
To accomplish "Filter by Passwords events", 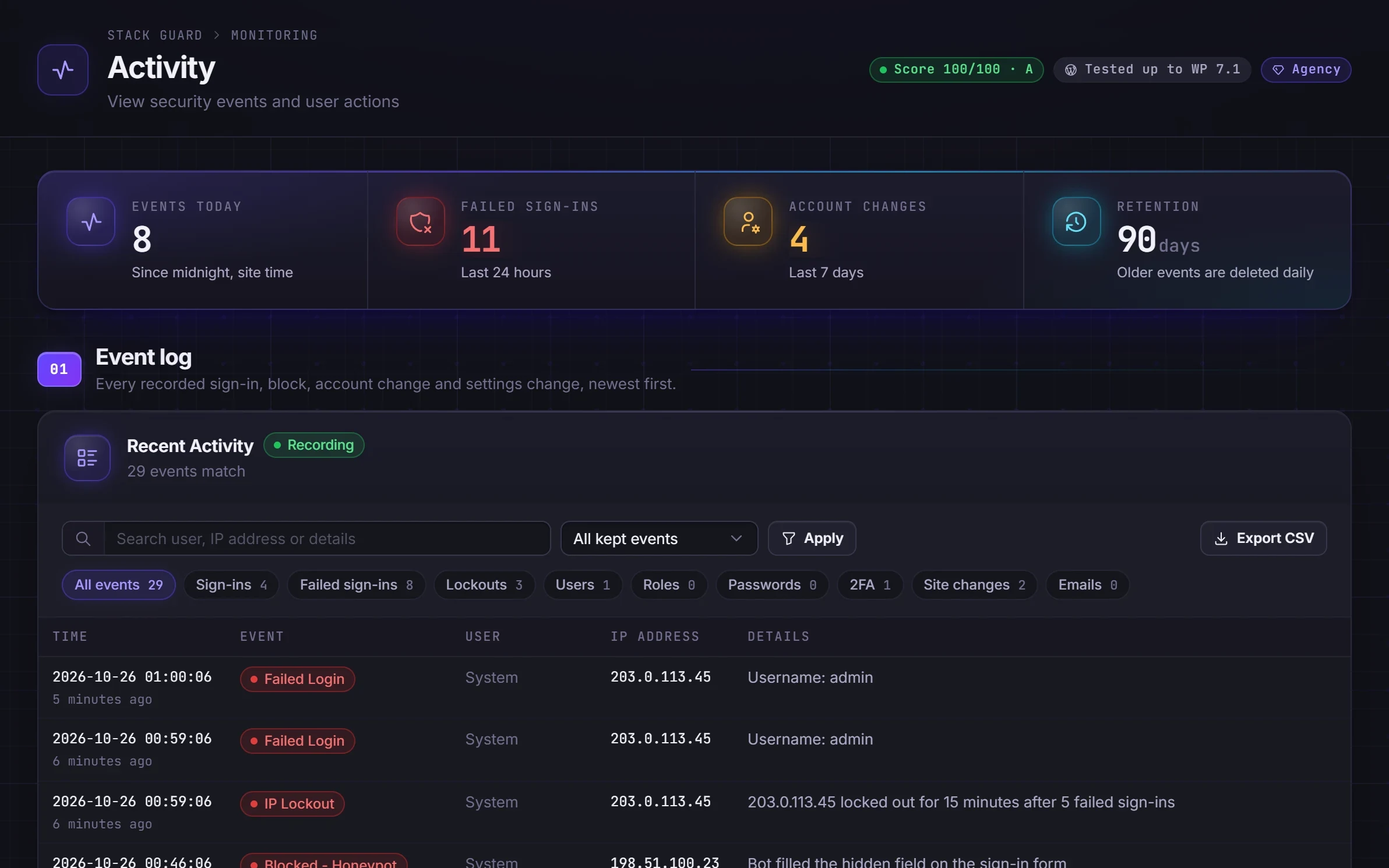I will click(772, 585).
